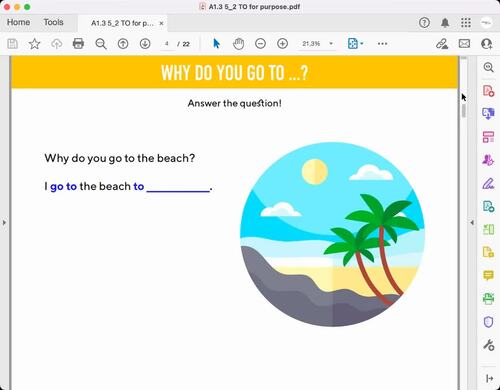Click the beach illustration on the page
The image size is (500, 390).
(x=332, y=234)
